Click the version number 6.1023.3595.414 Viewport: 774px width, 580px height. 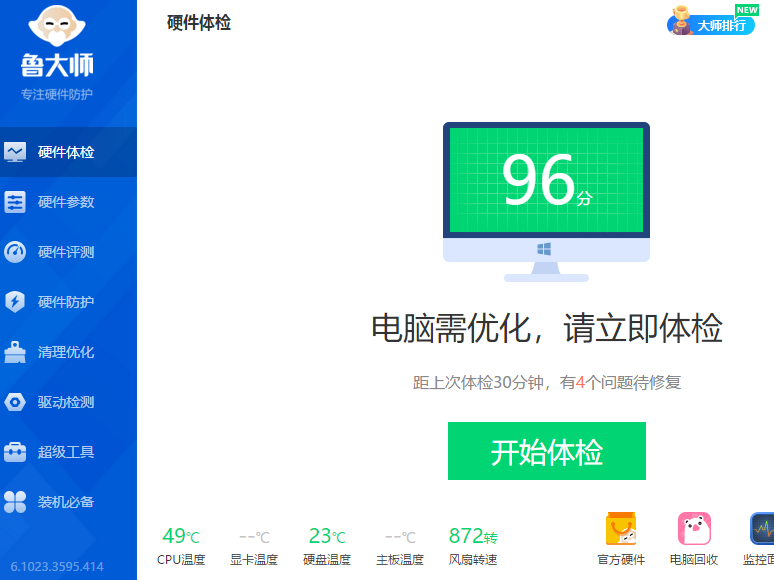57,566
